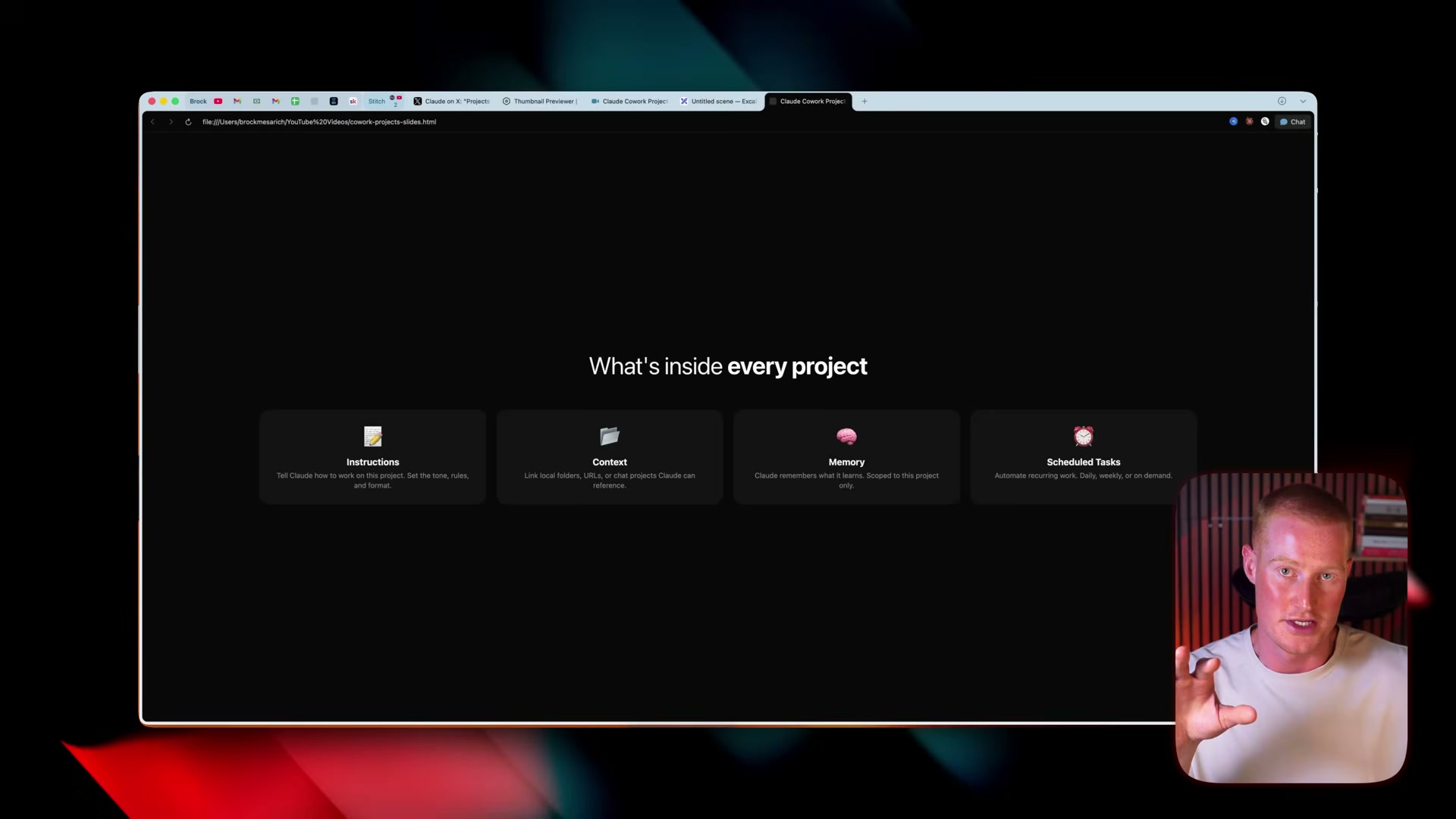
Task: Click the text 'Link local folders, URLs, or chat projects'
Action: [x=590, y=475]
